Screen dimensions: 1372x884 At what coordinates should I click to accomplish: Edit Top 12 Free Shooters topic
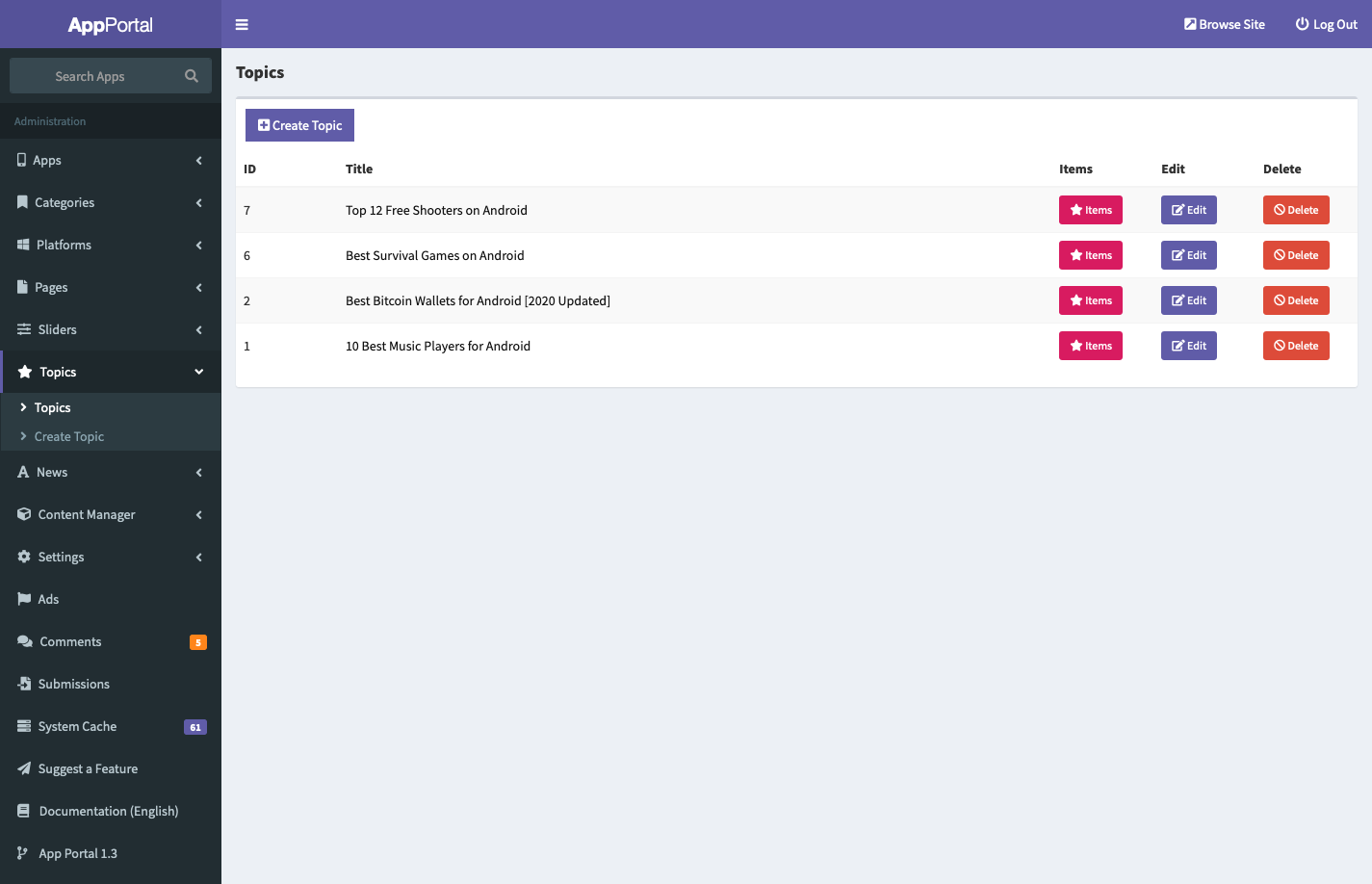[1188, 210]
